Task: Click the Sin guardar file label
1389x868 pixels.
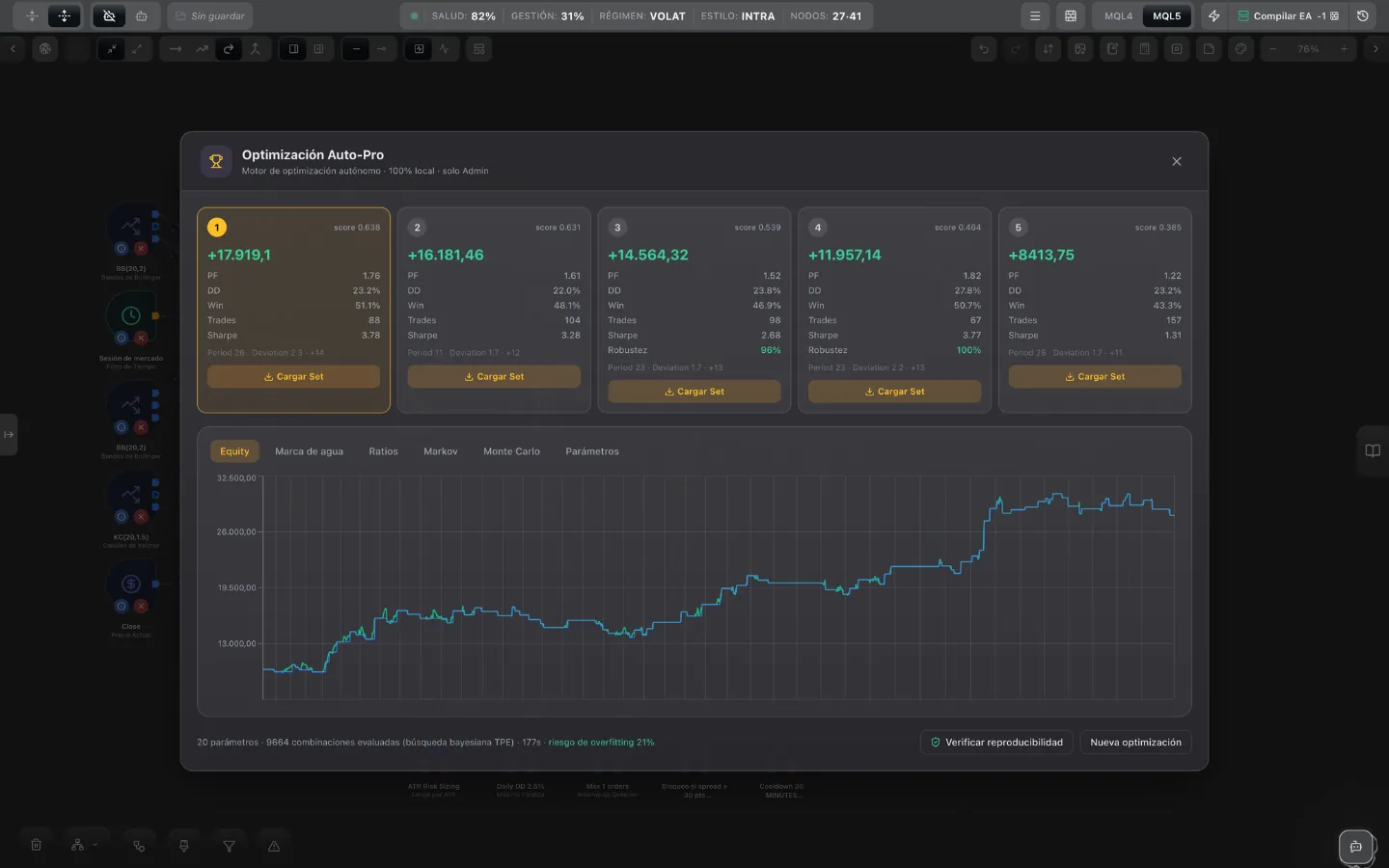Action: [210, 16]
